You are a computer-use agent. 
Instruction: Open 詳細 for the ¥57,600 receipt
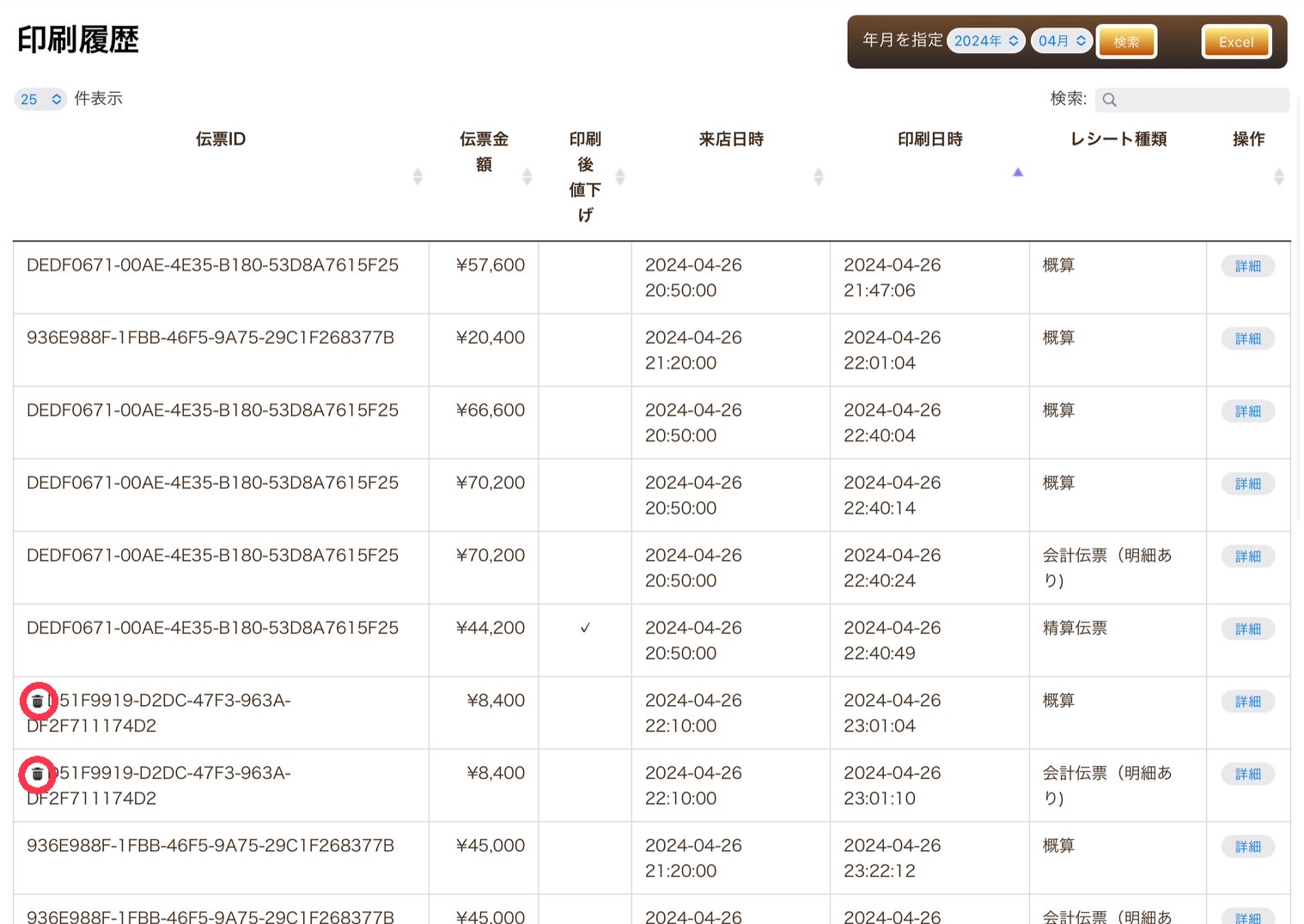[1247, 266]
